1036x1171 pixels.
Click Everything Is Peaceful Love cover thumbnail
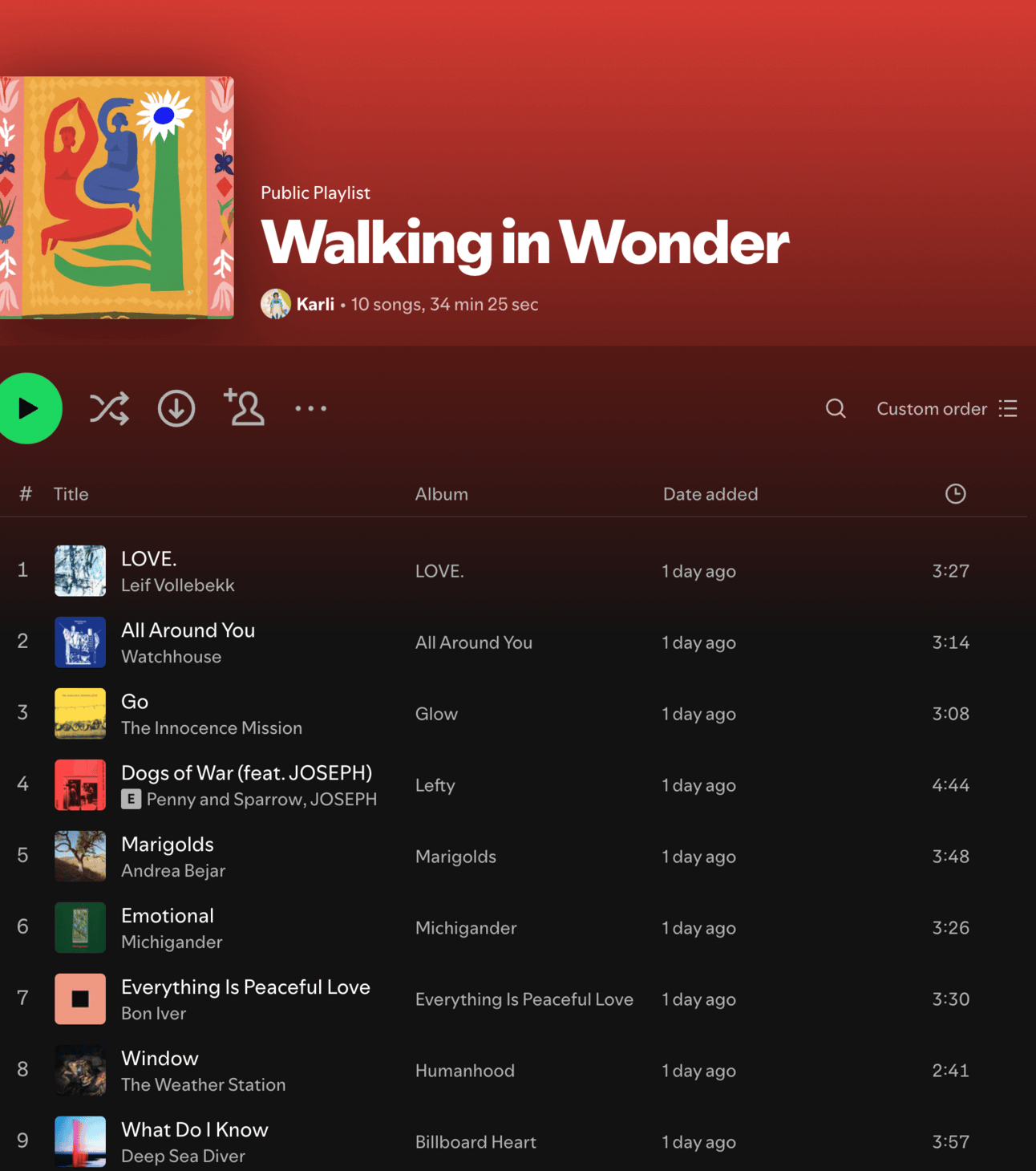pyautogui.click(x=80, y=999)
